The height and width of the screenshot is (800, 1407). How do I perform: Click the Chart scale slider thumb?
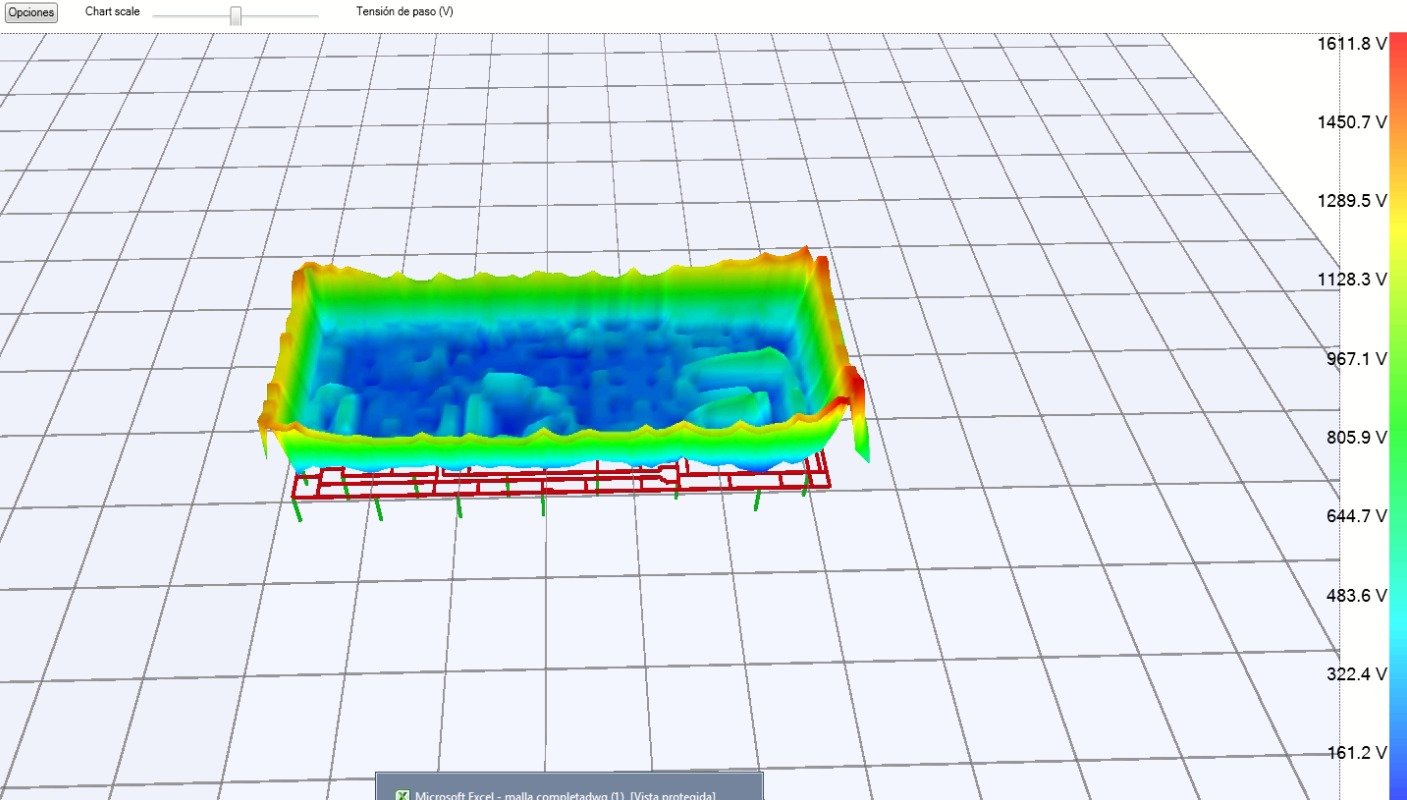236,15
